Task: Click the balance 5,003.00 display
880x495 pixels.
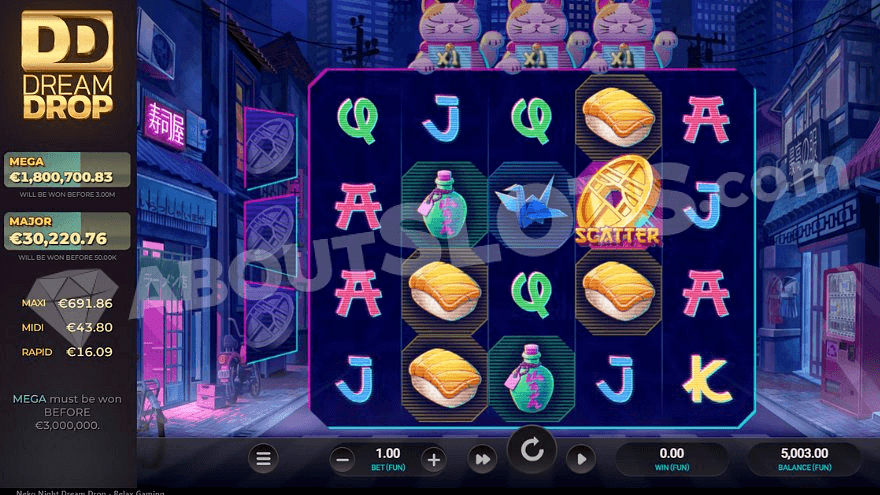Action: coord(804,459)
